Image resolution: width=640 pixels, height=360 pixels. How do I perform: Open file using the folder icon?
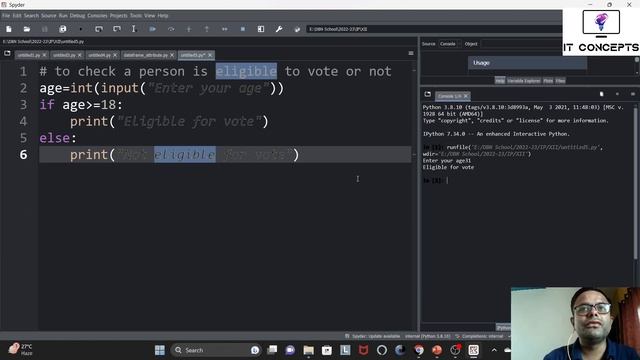click(x=27, y=29)
